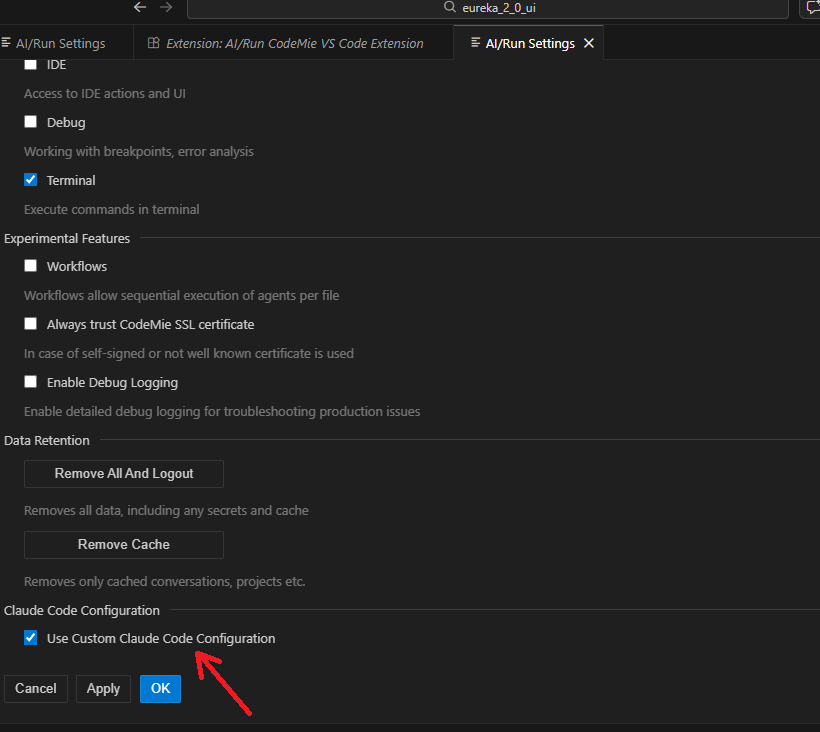Enable the Workflows experimental feature
The width and height of the screenshot is (820, 732).
click(x=30, y=266)
